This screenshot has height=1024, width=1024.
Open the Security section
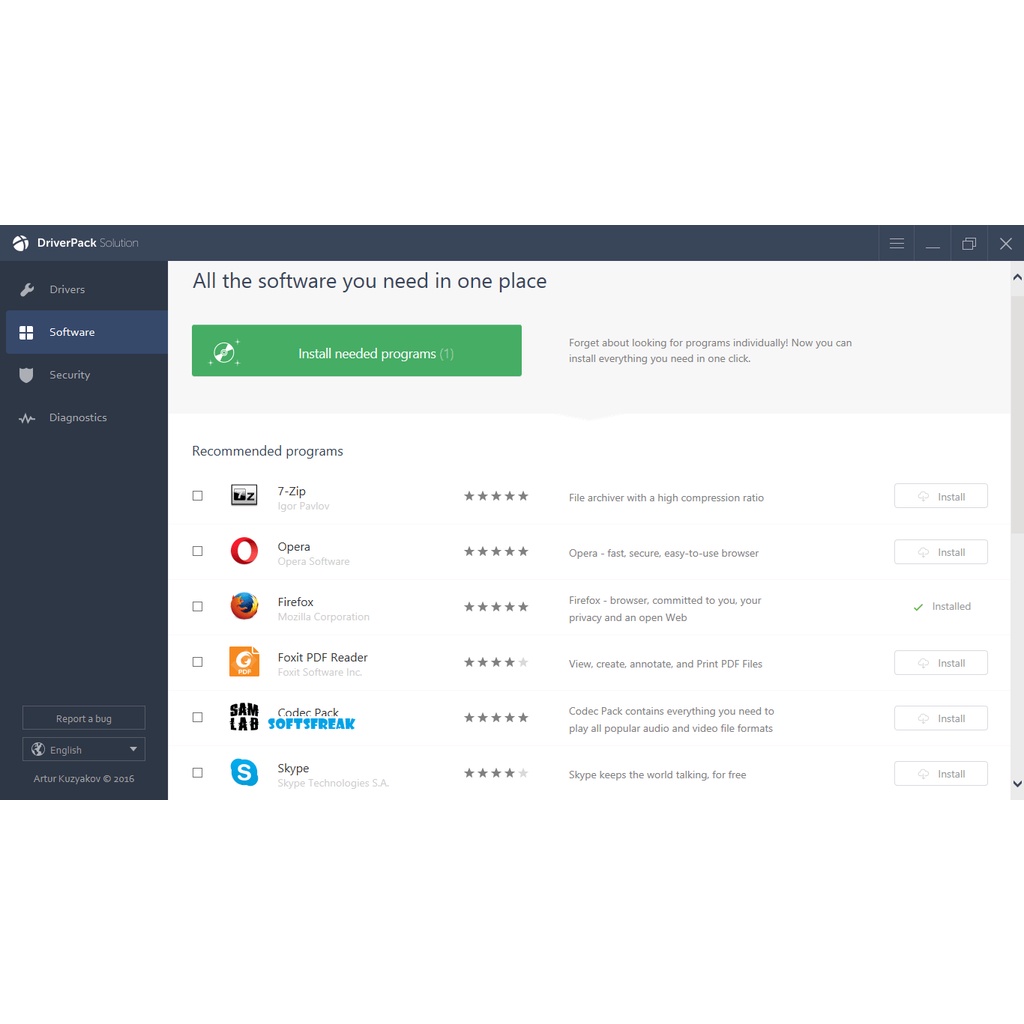[69, 375]
